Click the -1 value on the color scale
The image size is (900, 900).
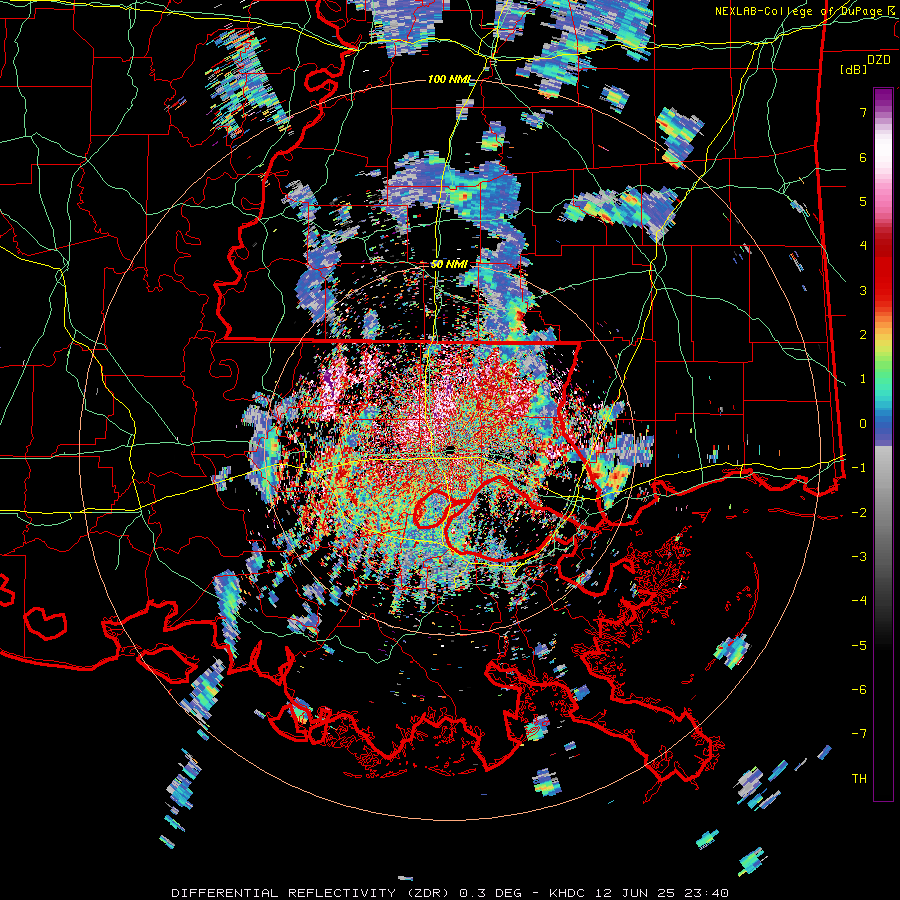[x=859, y=468]
